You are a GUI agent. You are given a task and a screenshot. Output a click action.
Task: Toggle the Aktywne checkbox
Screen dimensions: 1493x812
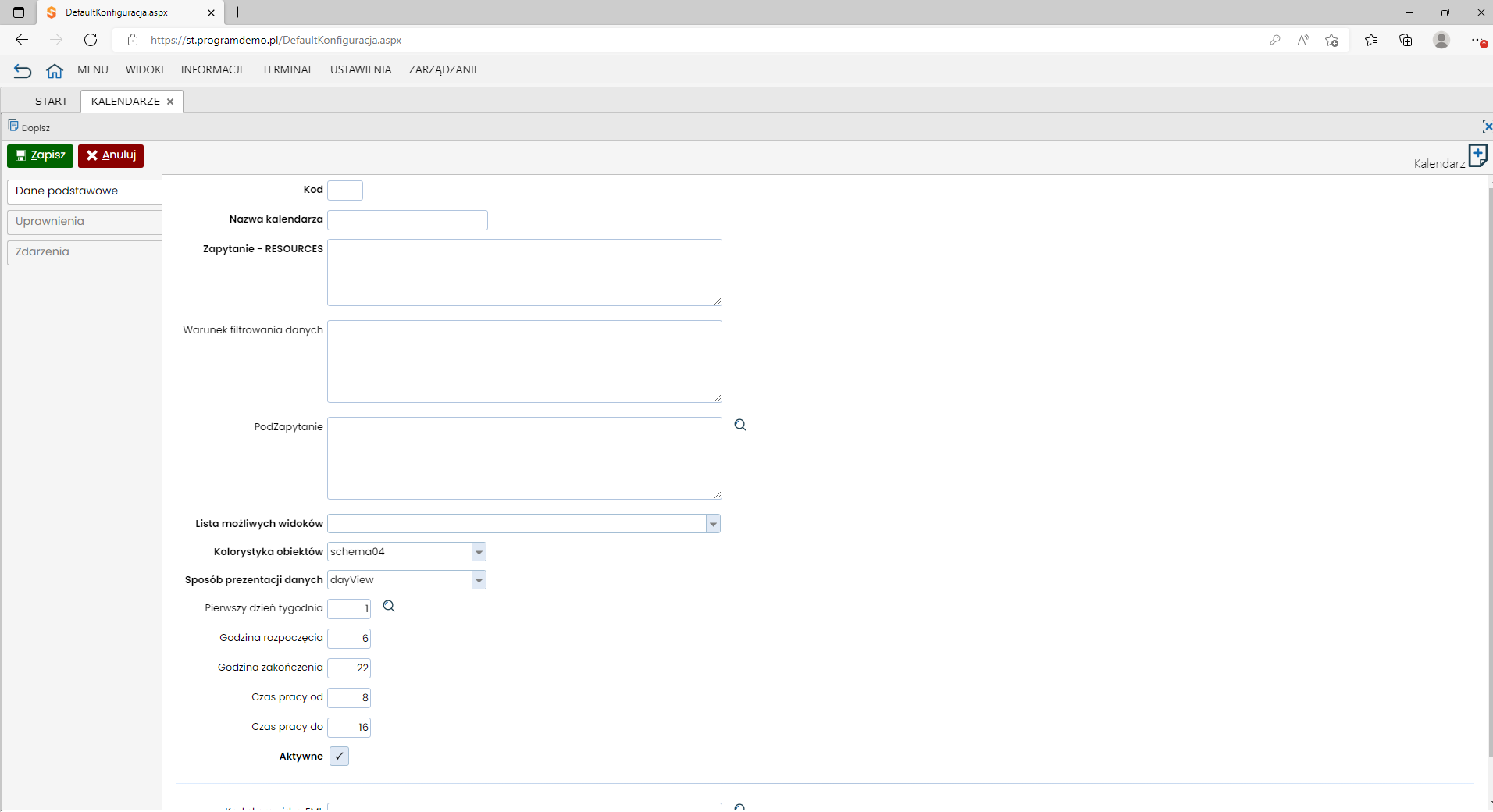pyautogui.click(x=339, y=757)
